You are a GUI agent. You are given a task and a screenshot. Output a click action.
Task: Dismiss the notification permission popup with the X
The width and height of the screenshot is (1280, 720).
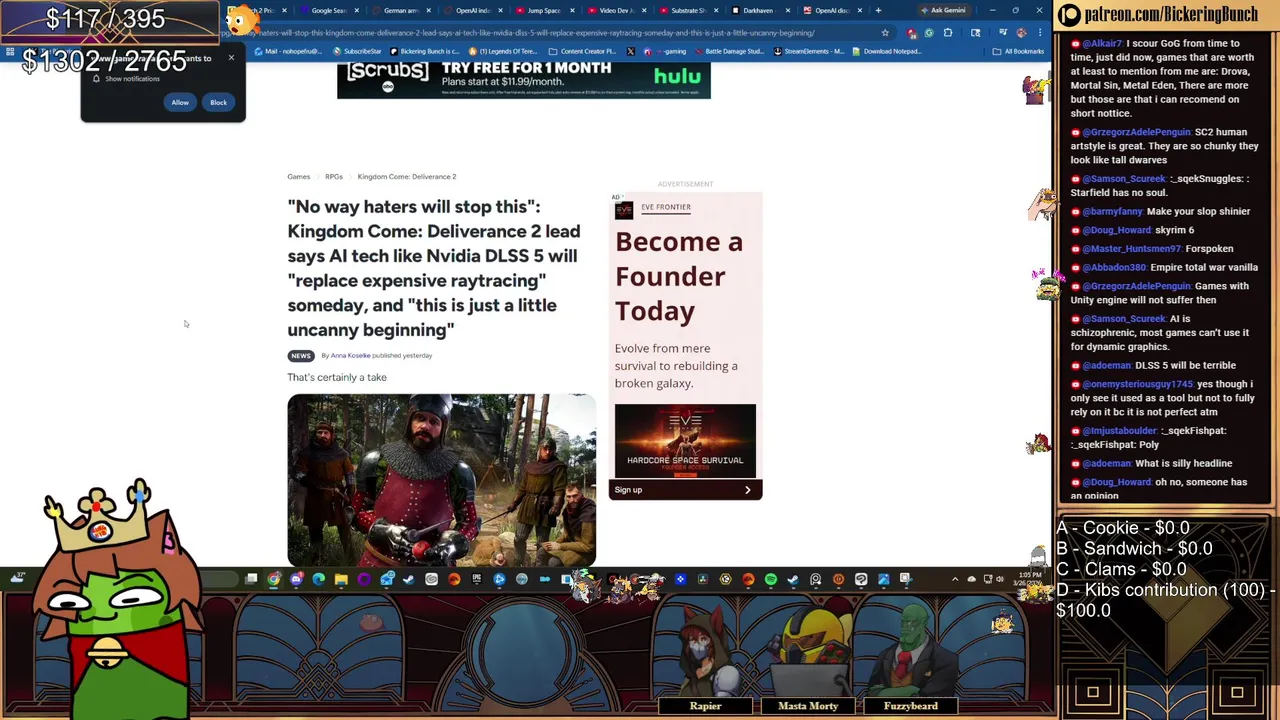coord(231,57)
